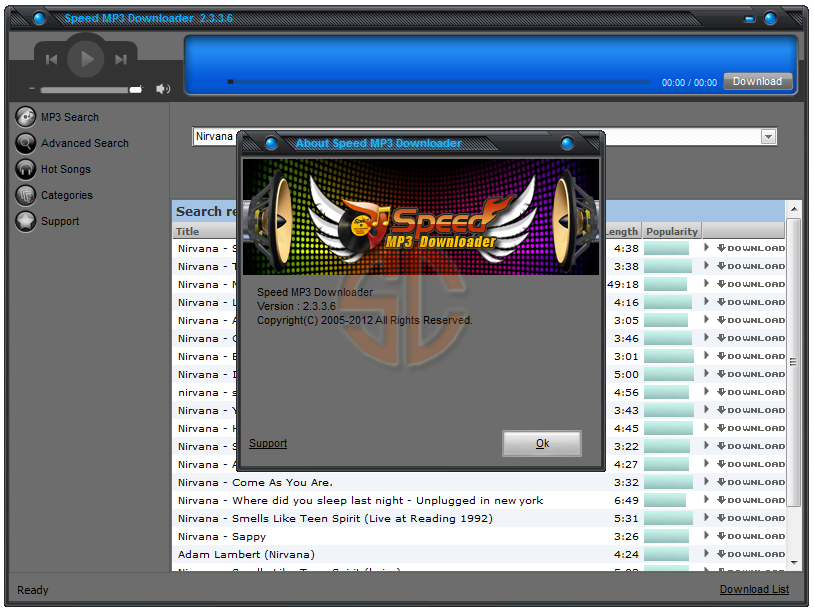Download Smells Like Teen Spirit Live at Reading
814x613 pixels.
coord(751,518)
